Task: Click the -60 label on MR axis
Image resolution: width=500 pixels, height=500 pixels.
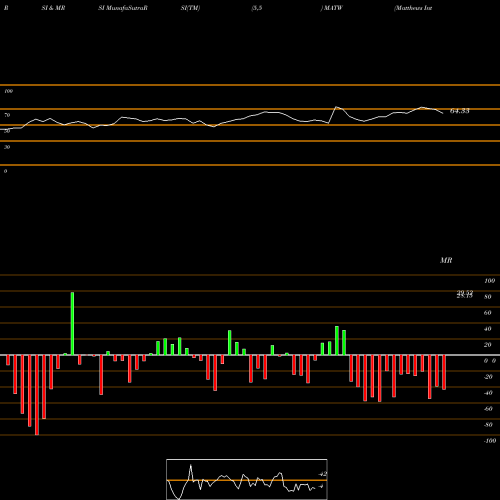Action: [x=488, y=409]
